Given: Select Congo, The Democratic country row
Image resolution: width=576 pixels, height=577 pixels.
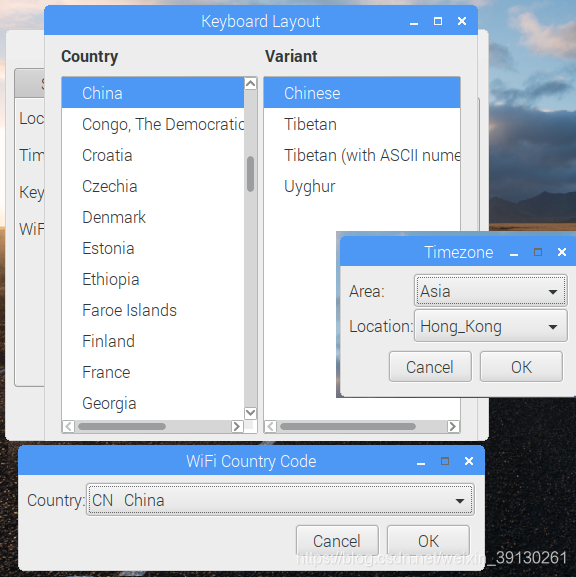Looking at the screenshot, I should click(153, 124).
